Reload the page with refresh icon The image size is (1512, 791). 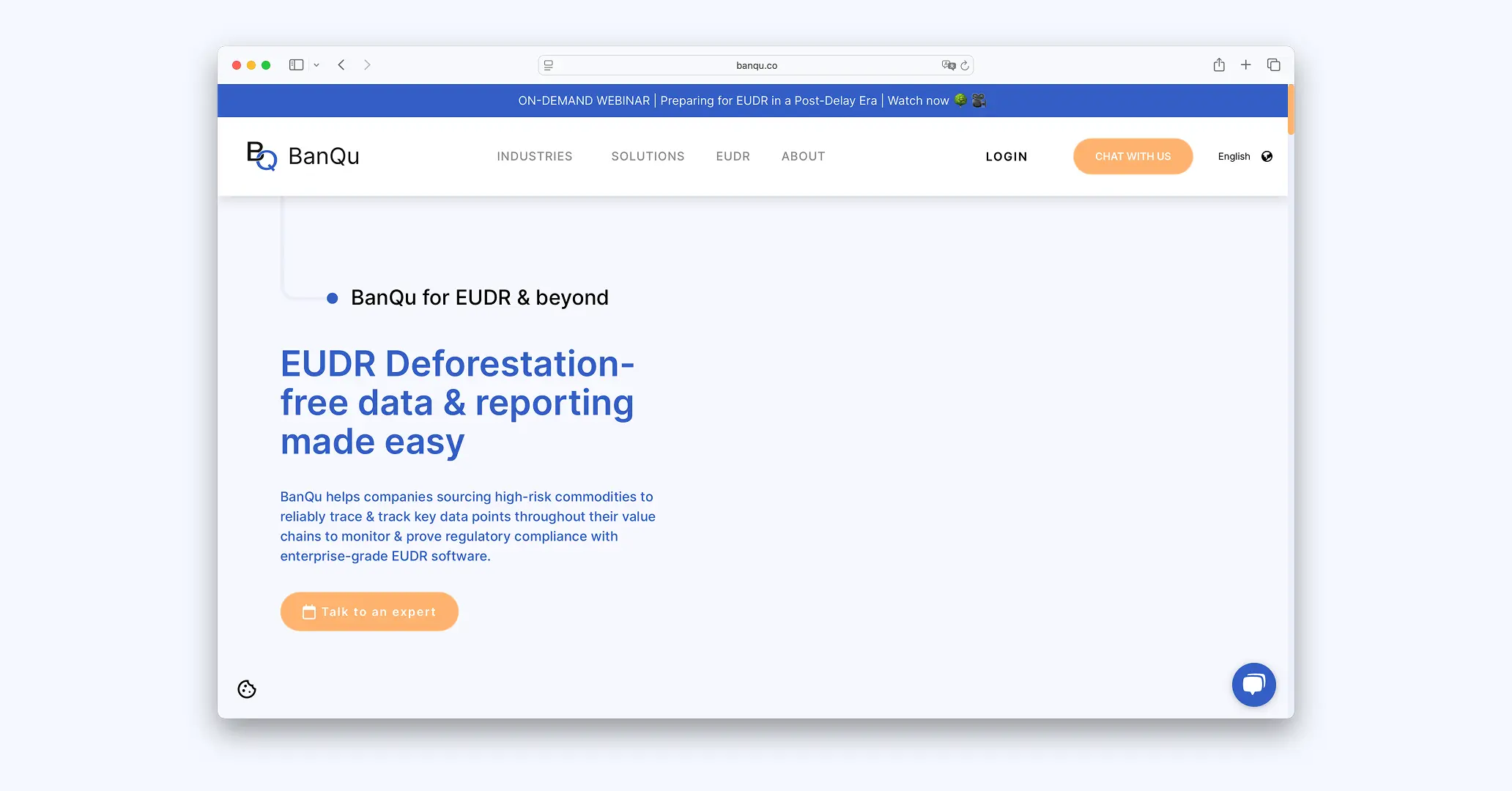[965, 66]
